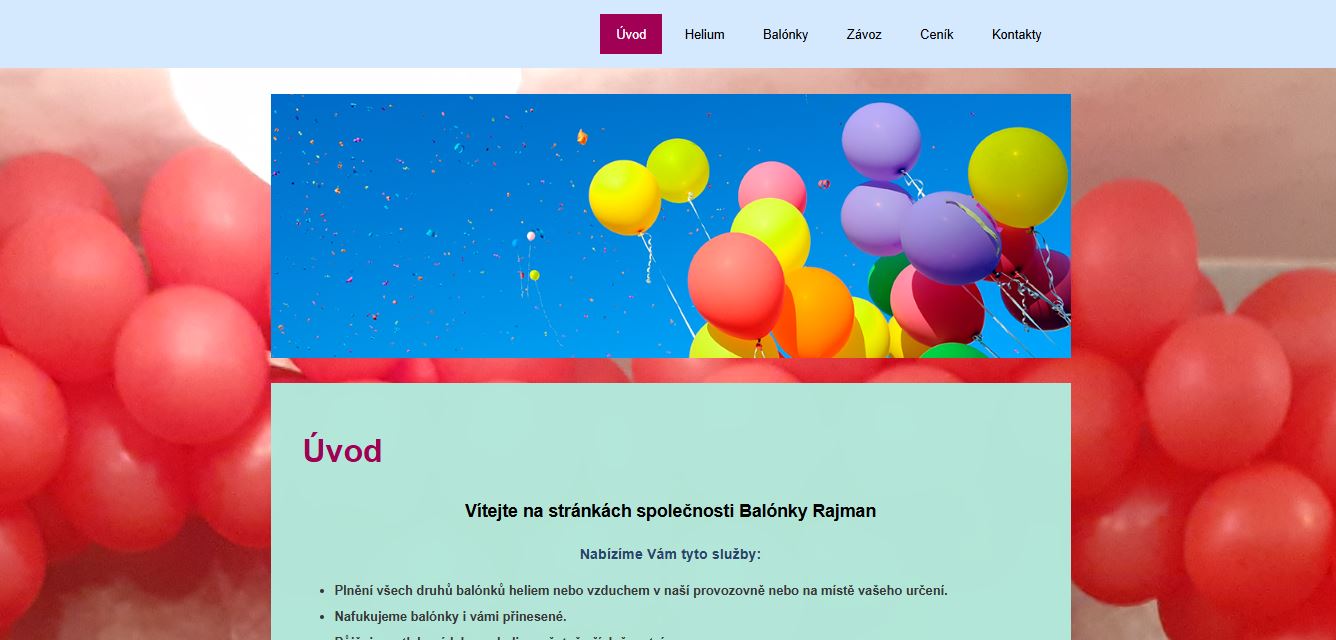This screenshot has width=1336, height=640.
Task: Navigate to the Kontakty page
Action: (x=1016, y=34)
